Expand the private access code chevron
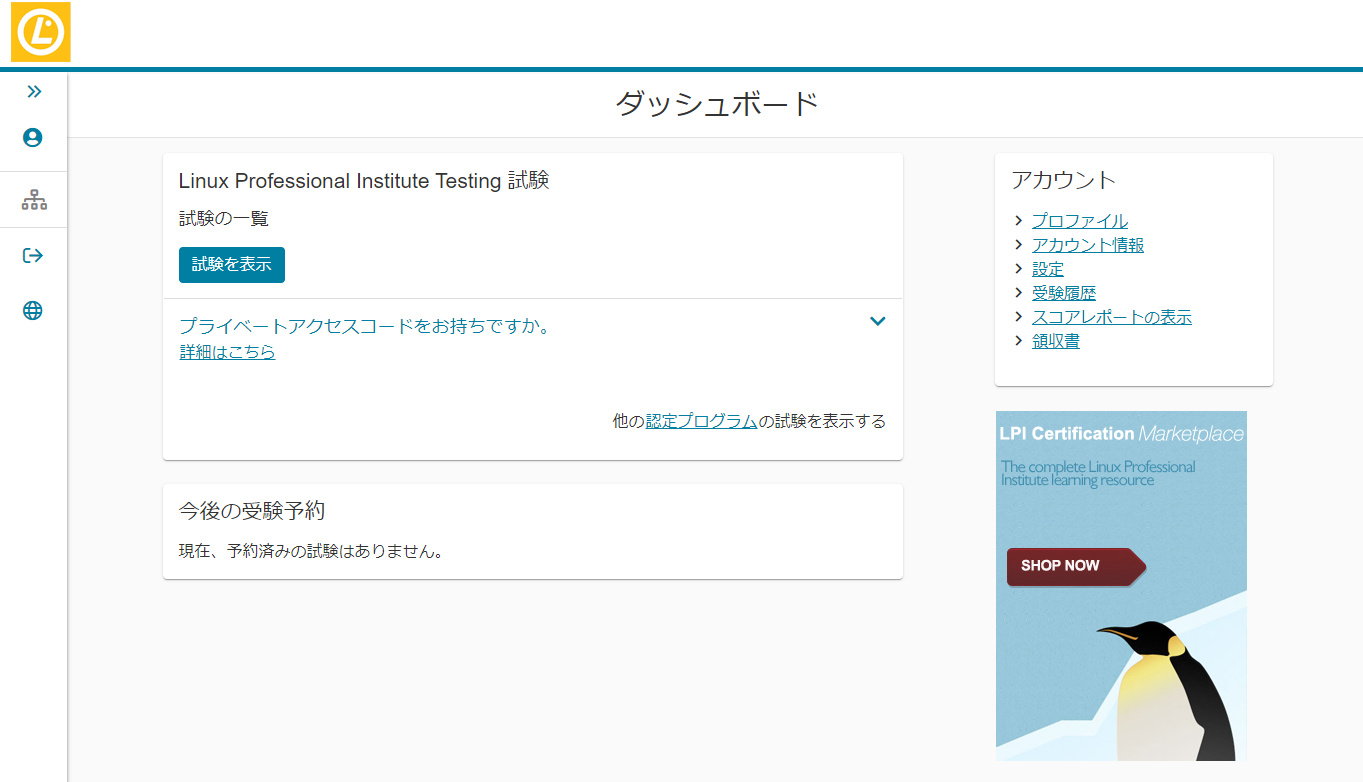 coord(878,321)
